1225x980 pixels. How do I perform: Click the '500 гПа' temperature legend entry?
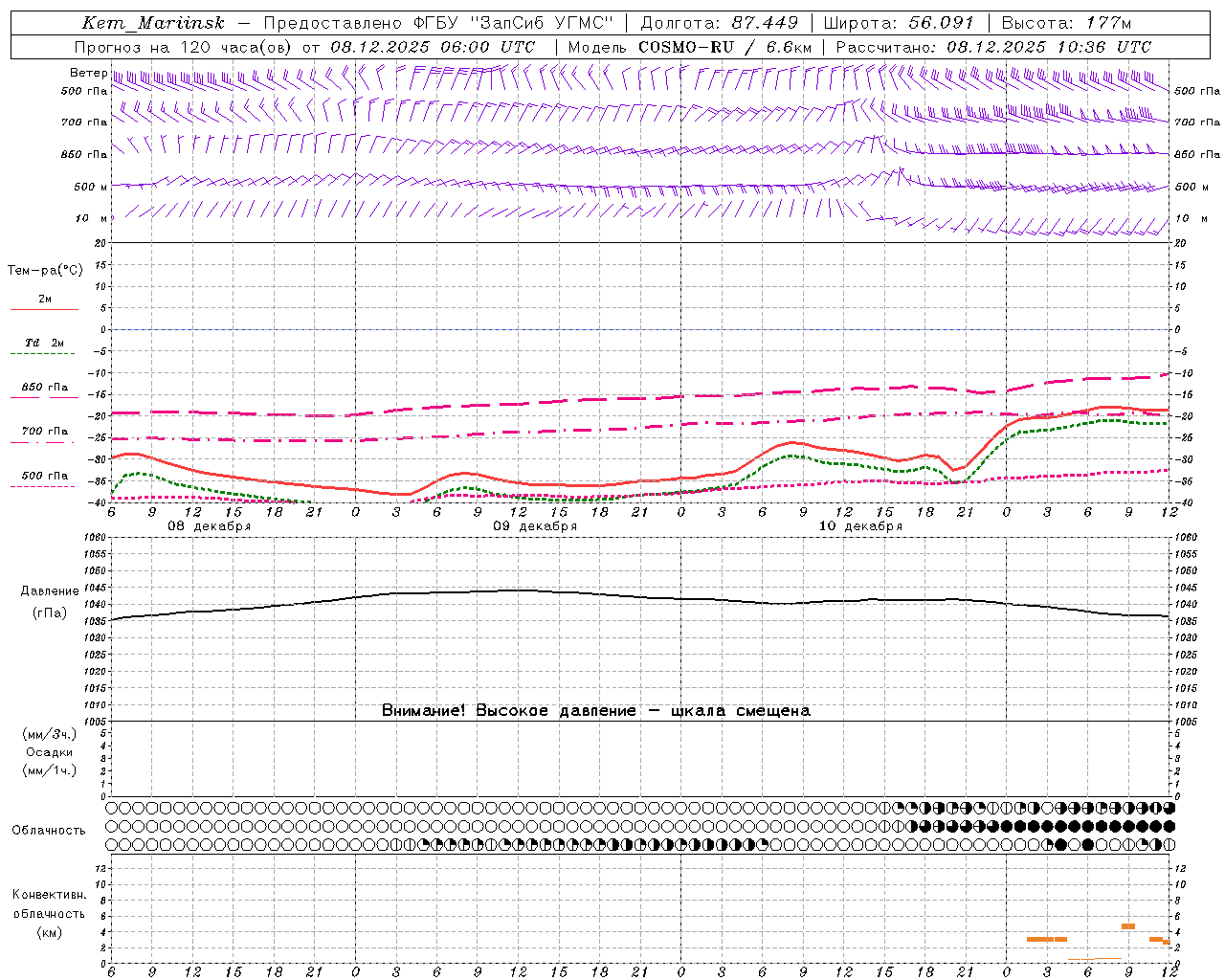point(45,476)
